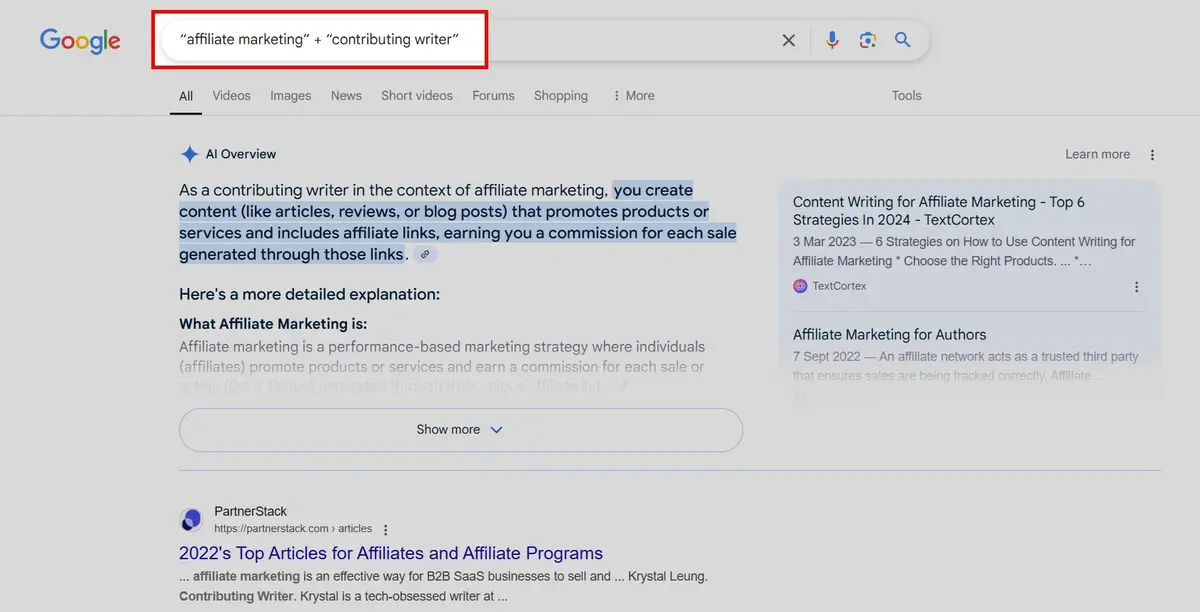The height and width of the screenshot is (612, 1200).
Task: Click 'Here's a more detailed explanation:' heading
Action: coord(309,294)
